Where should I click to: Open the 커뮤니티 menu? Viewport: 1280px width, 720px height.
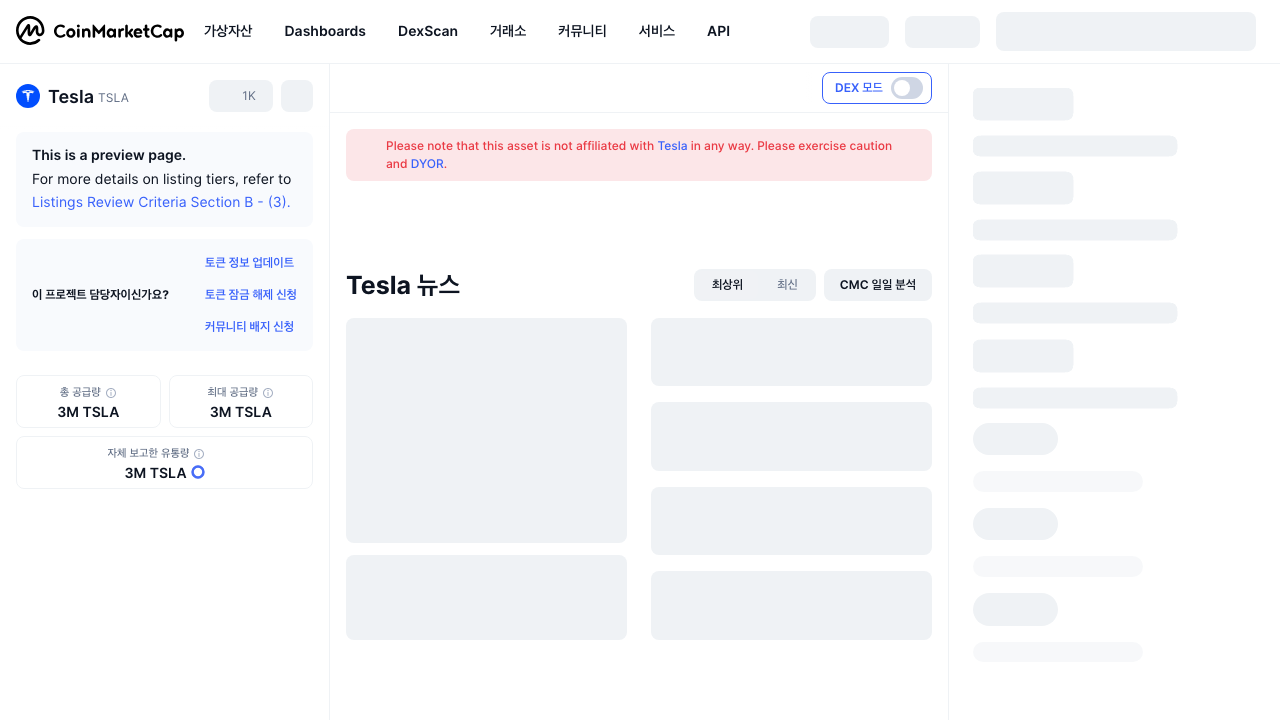click(582, 31)
